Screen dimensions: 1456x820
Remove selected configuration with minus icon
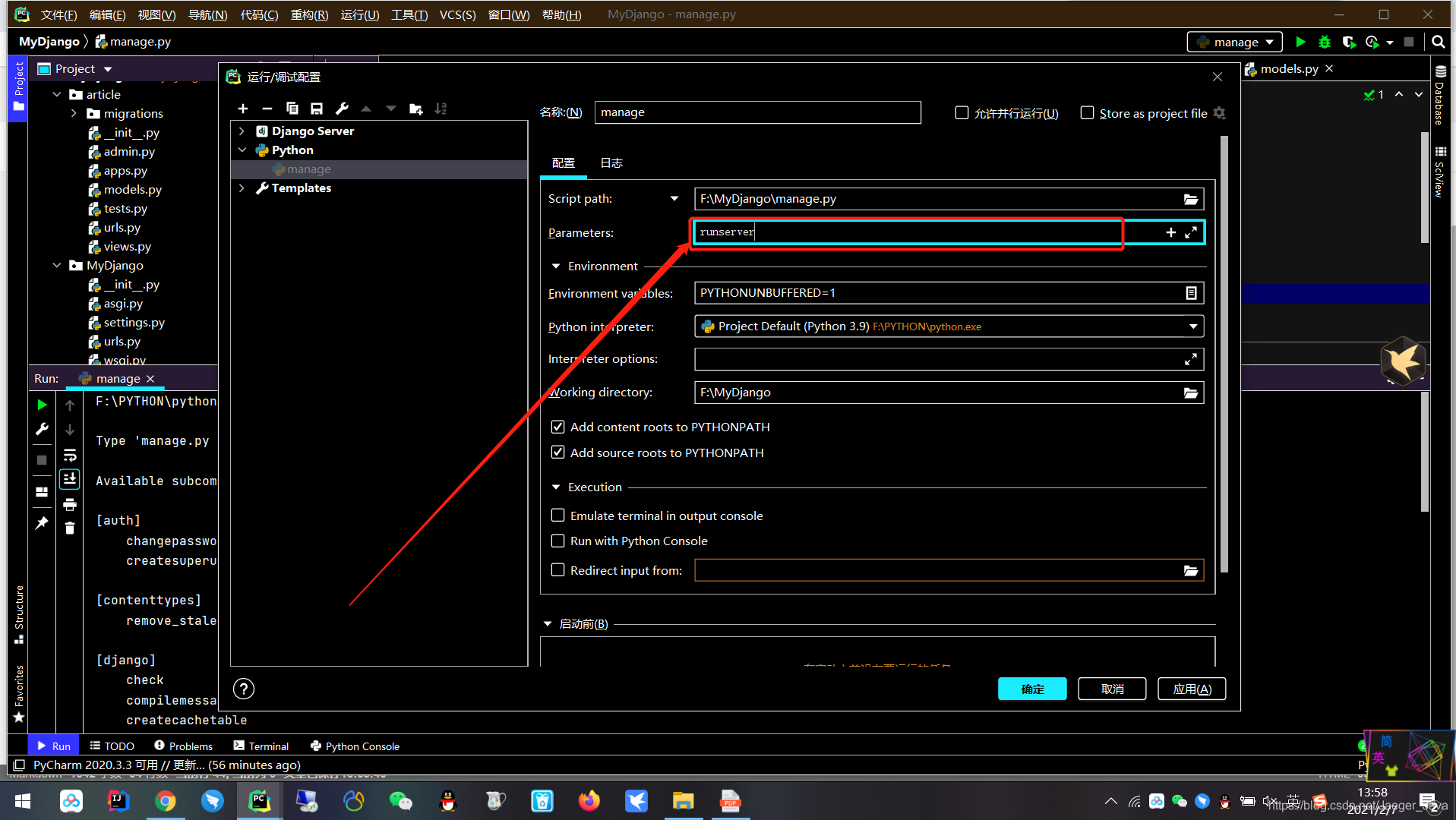[x=267, y=109]
